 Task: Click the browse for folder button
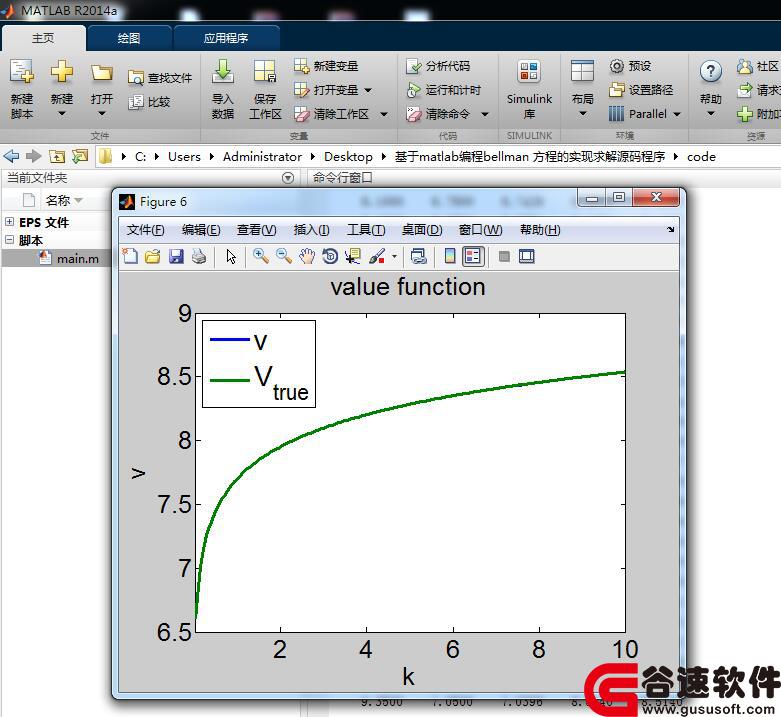[x=79, y=157]
